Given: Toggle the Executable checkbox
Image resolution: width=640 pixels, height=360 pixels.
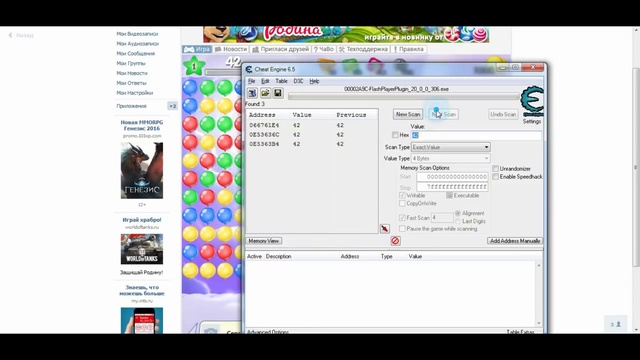Looking at the screenshot, I should pos(449,196).
